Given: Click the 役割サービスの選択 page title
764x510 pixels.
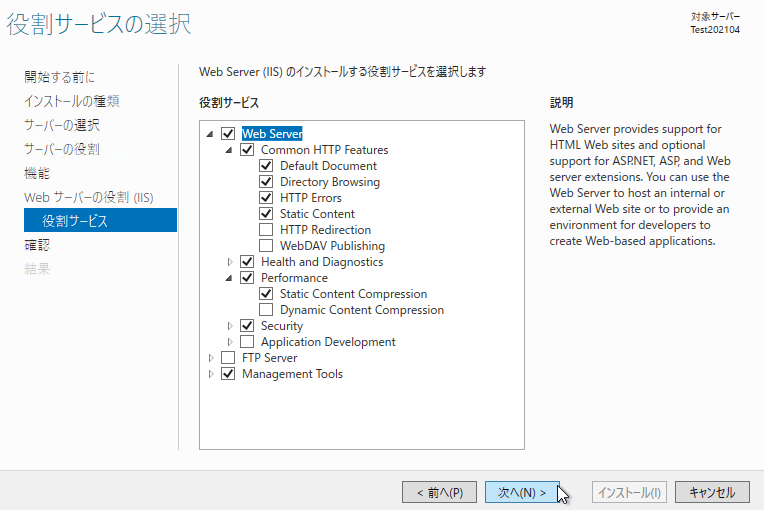Looking at the screenshot, I should point(99,24).
